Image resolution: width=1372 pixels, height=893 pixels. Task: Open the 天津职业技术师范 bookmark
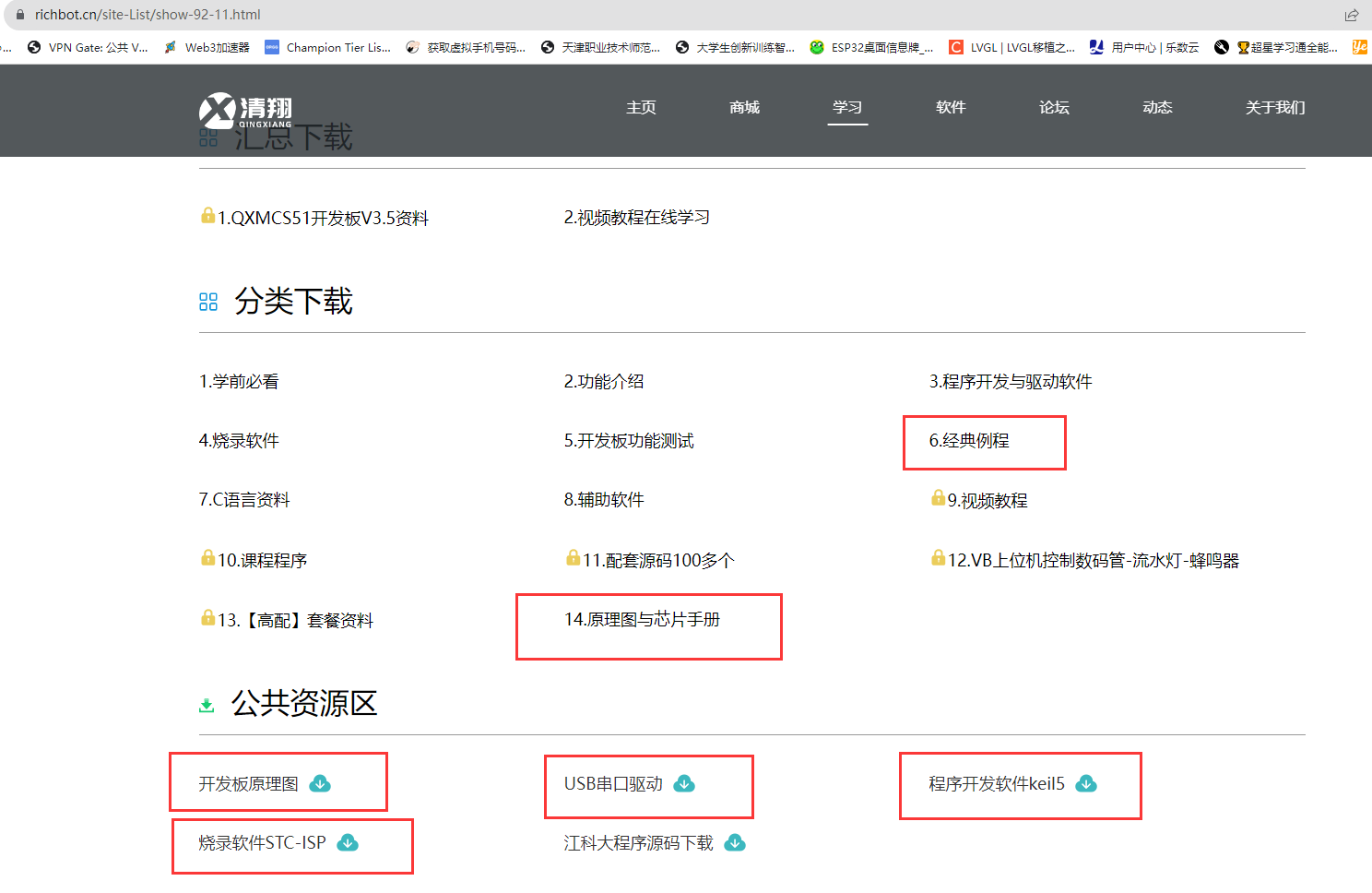[600, 47]
